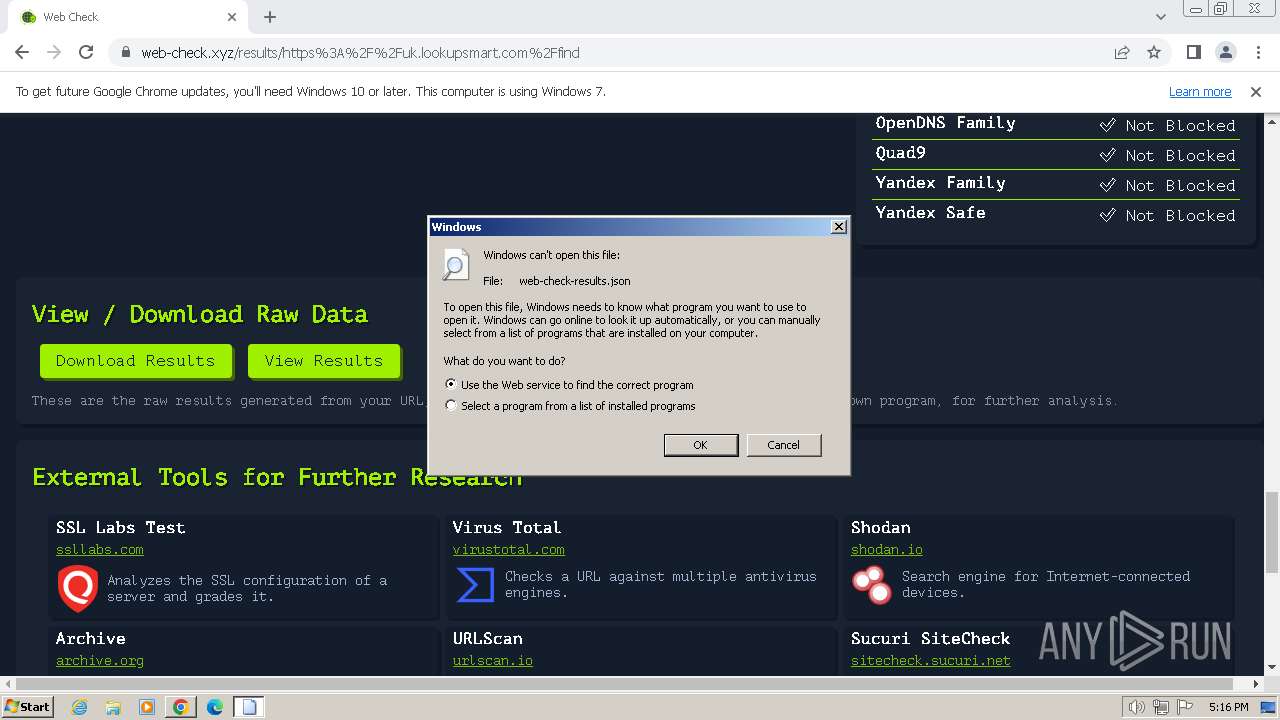Image resolution: width=1280 pixels, height=720 pixels.
Task: Switch to Chrome in the taskbar
Action: pyautogui.click(x=181, y=707)
